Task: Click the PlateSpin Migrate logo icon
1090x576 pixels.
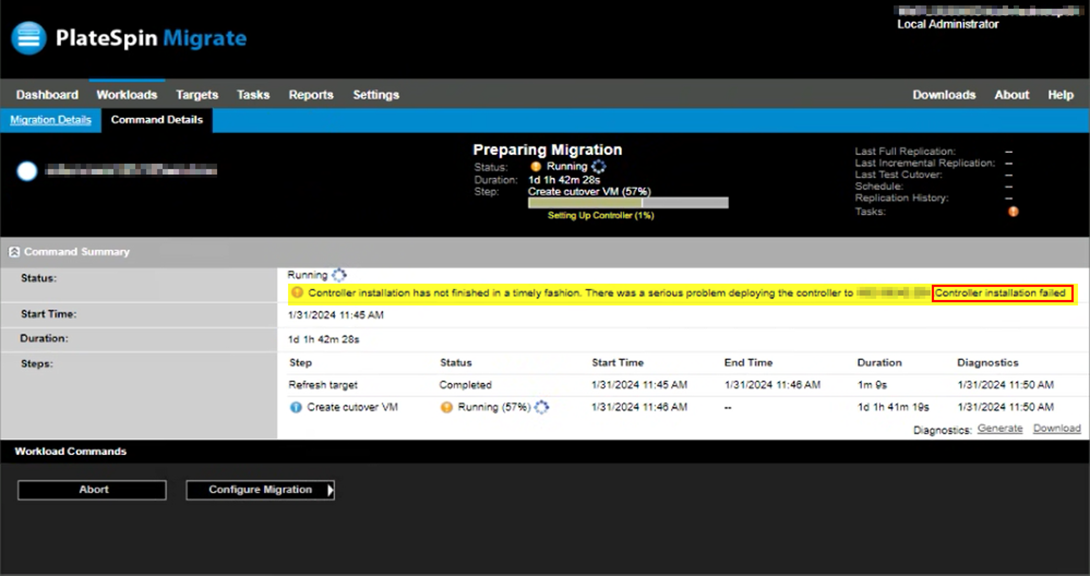Action: (27, 37)
